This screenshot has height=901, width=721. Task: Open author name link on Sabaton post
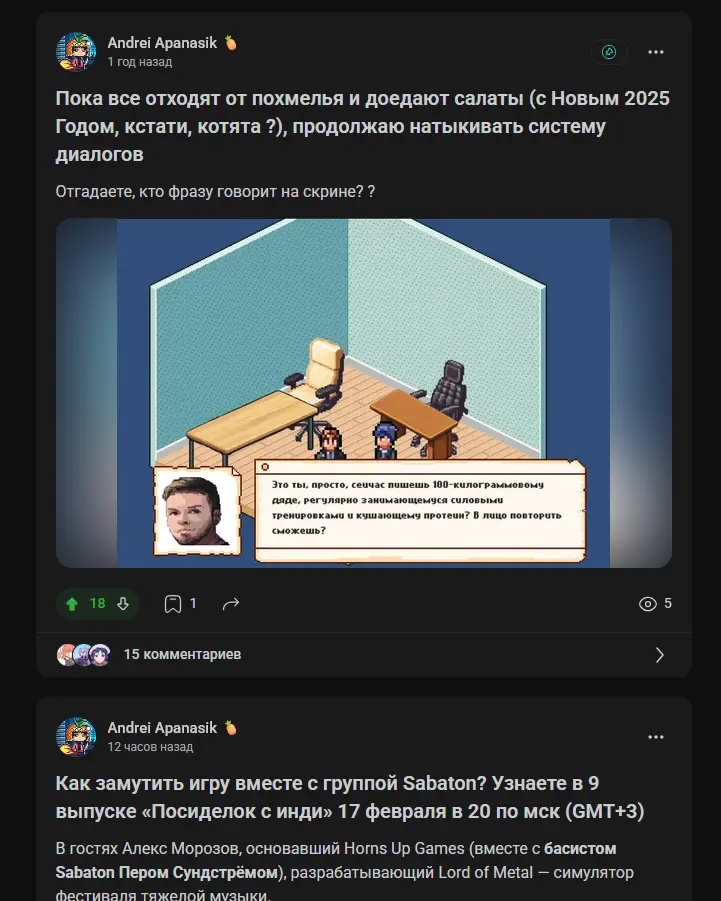coord(162,728)
